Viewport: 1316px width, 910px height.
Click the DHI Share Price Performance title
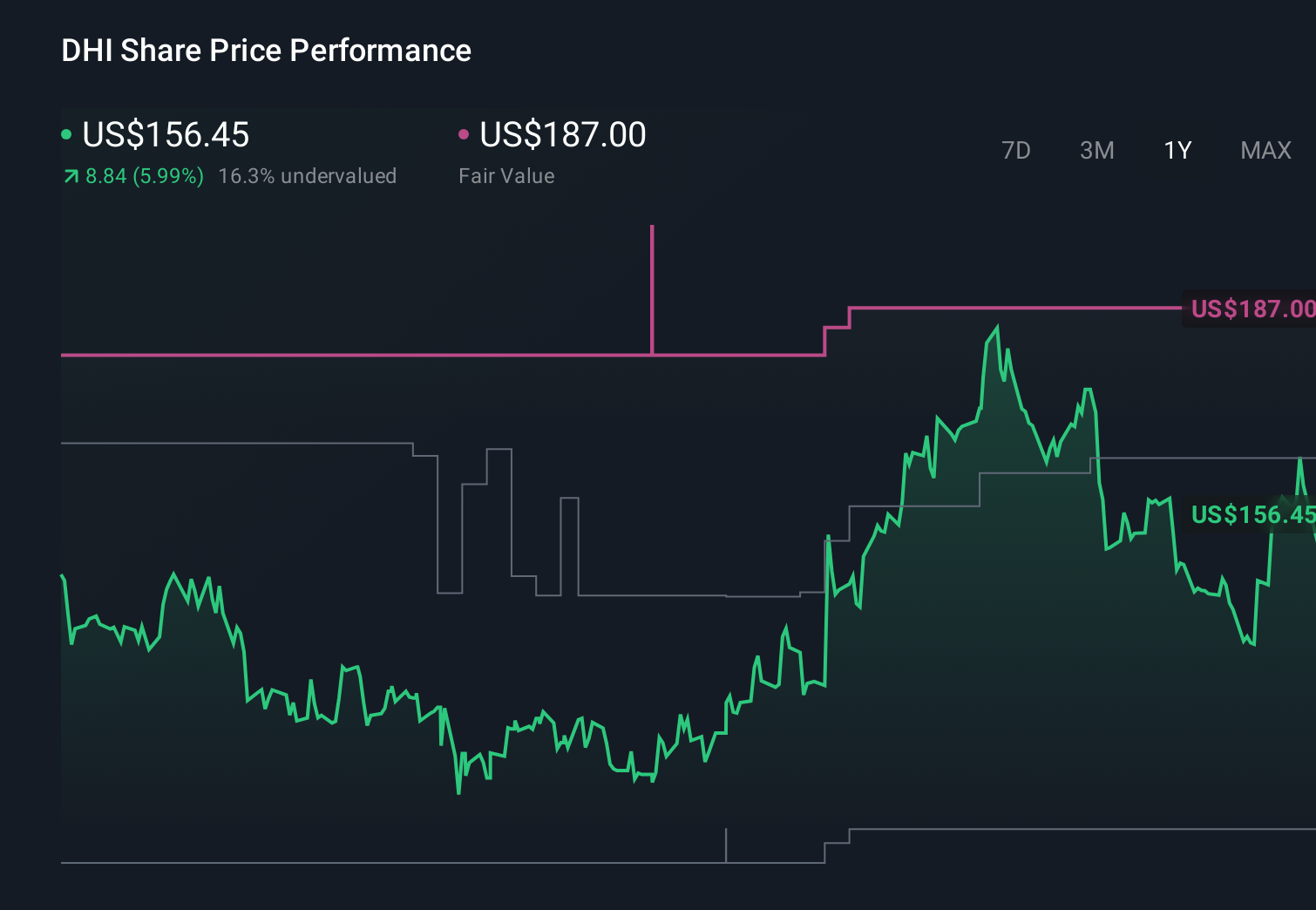pyautogui.click(x=265, y=51)
